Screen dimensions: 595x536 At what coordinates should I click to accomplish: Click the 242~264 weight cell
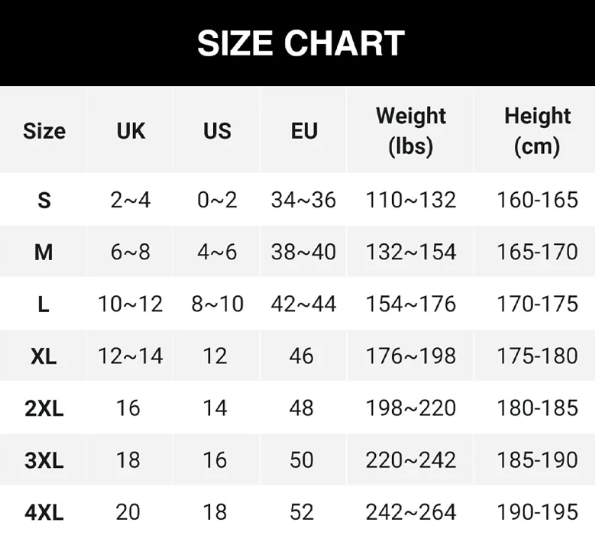click(411, 512)
